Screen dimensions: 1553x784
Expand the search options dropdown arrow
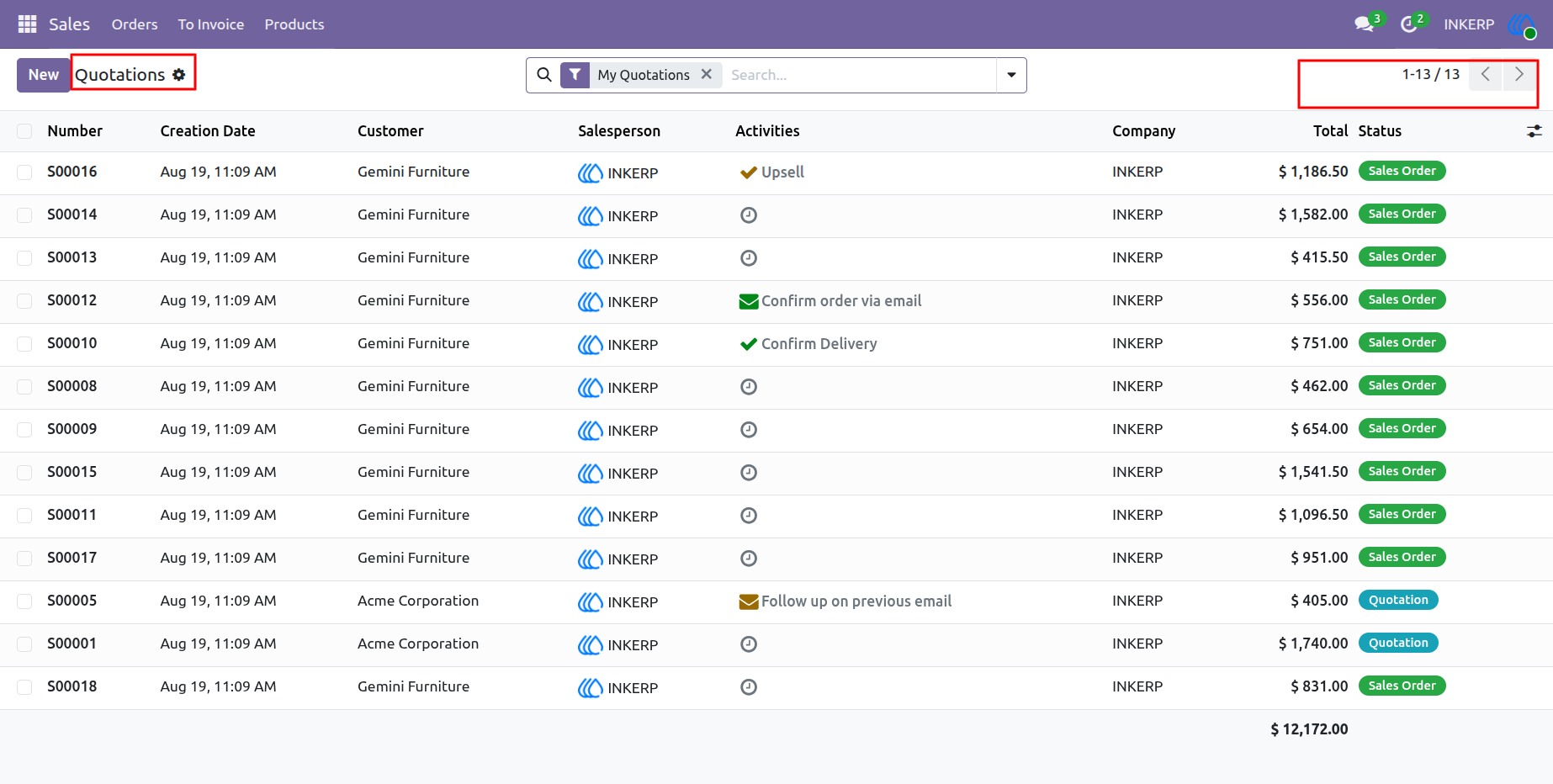pos(1011,75)
